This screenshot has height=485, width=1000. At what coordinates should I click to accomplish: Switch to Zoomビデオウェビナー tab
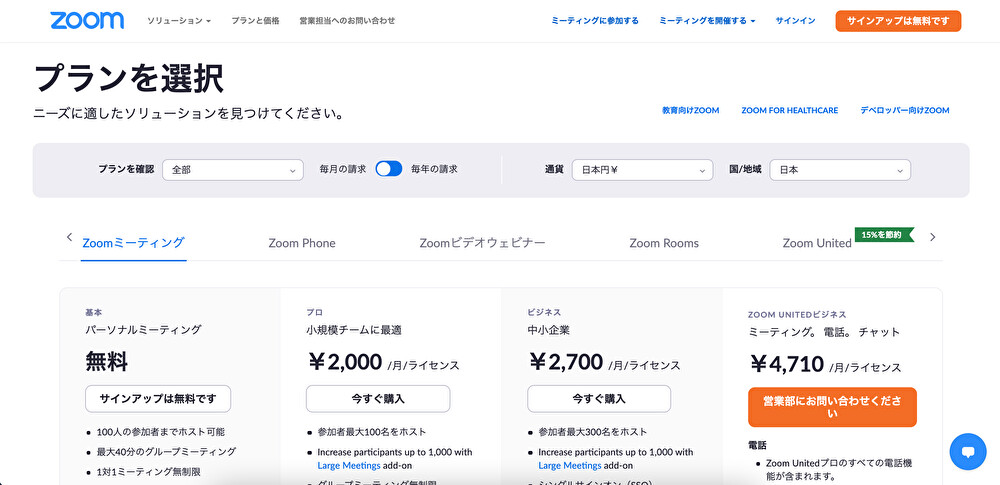point(482,243)
